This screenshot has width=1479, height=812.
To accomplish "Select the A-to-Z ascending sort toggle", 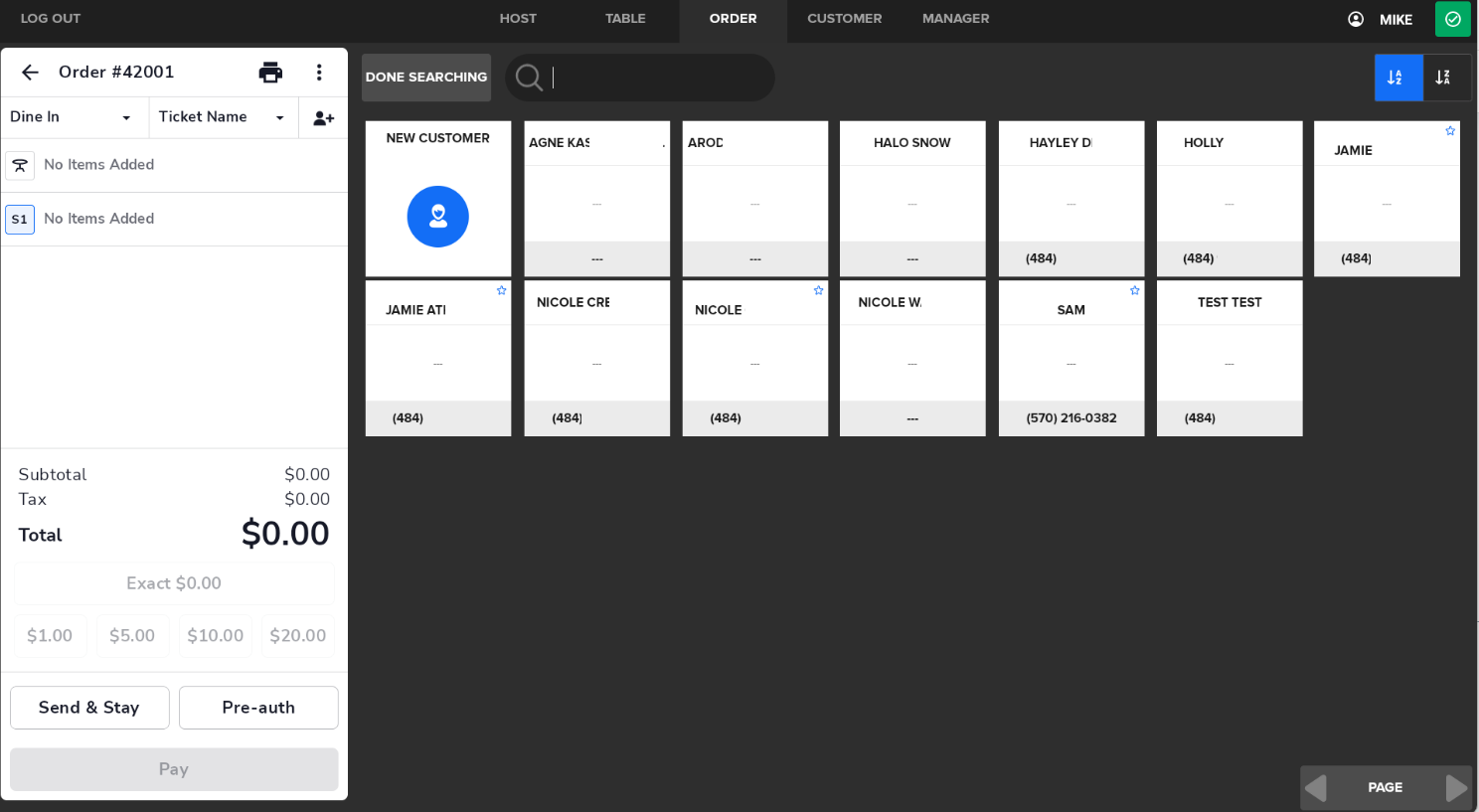I will 1397,78.
